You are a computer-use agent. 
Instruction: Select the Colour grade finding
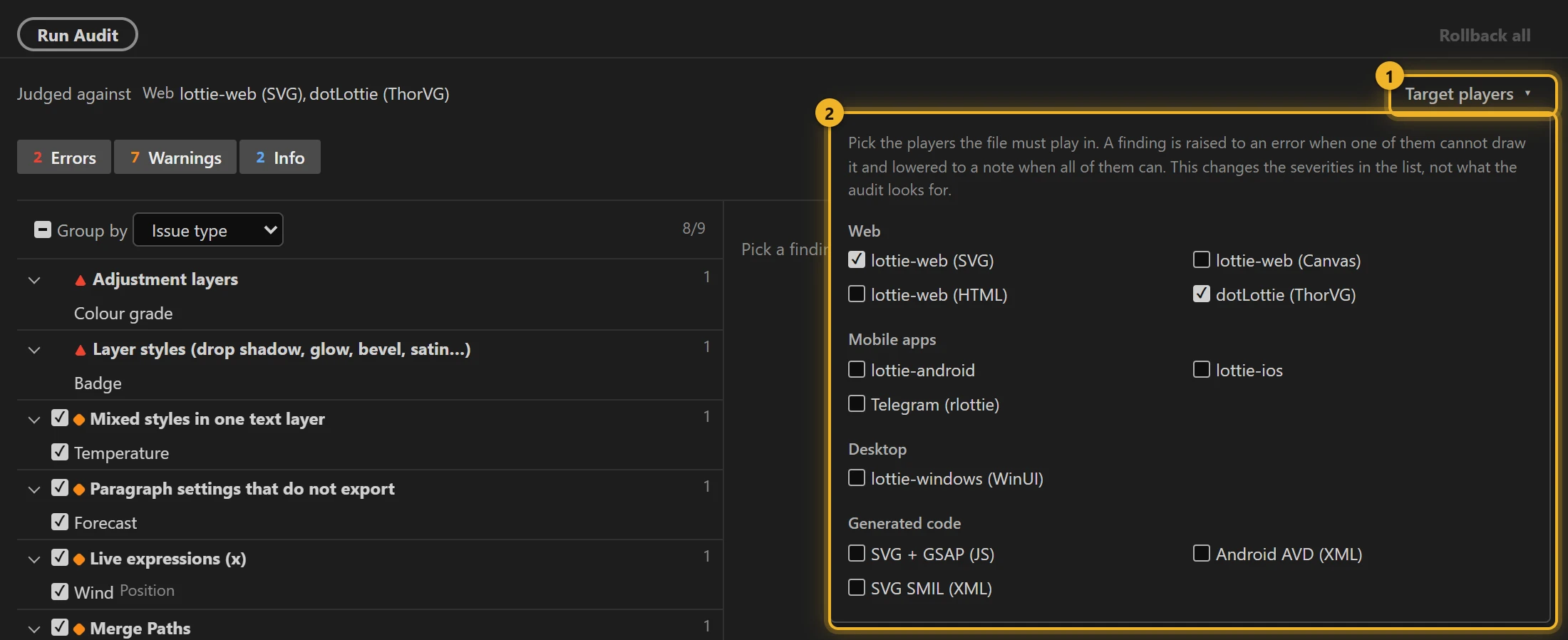(123, 314)
